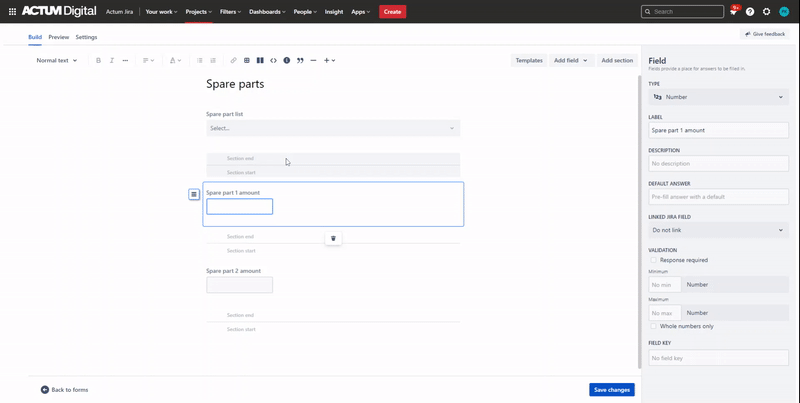
Task: Open the app switcher grid icon
Action: coord(12,11)
